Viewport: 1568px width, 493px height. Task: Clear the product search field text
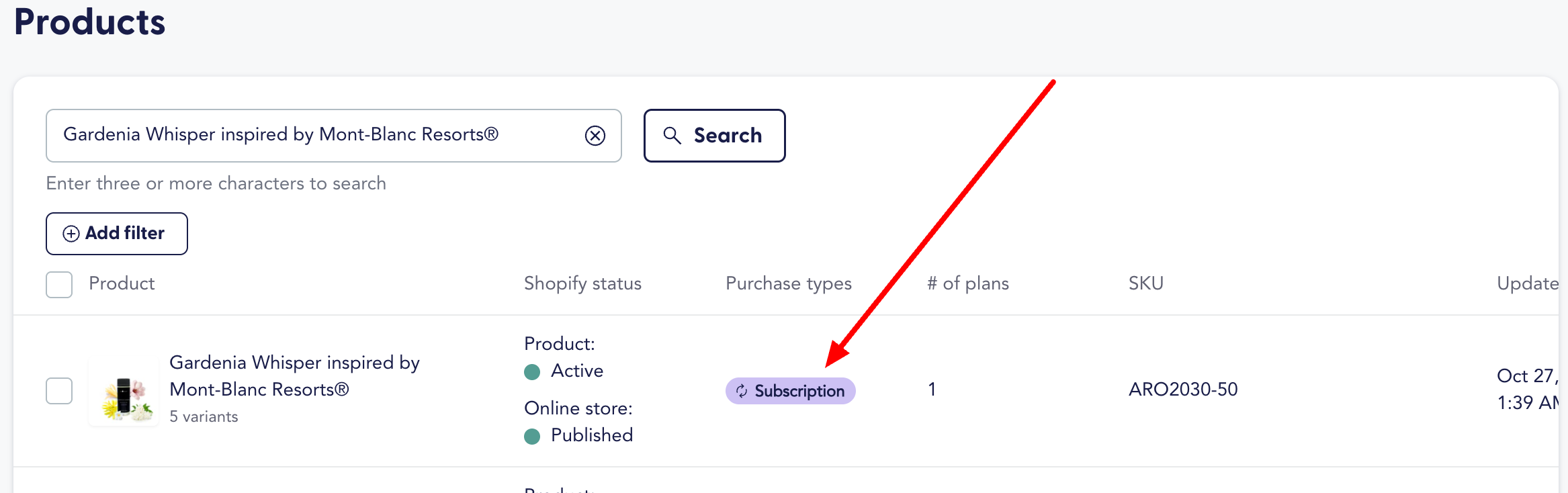595,136
